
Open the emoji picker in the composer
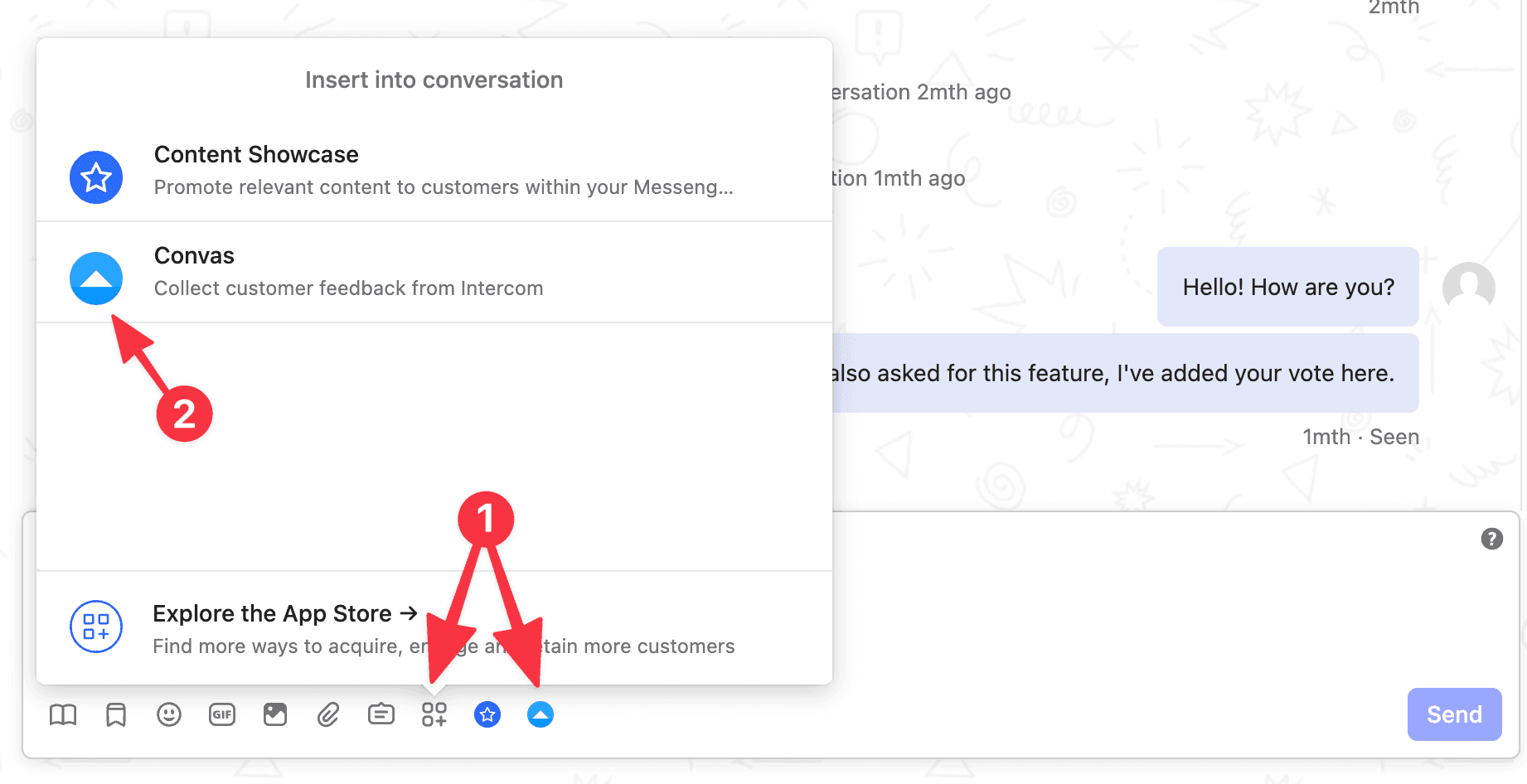(x=169, y=714)
